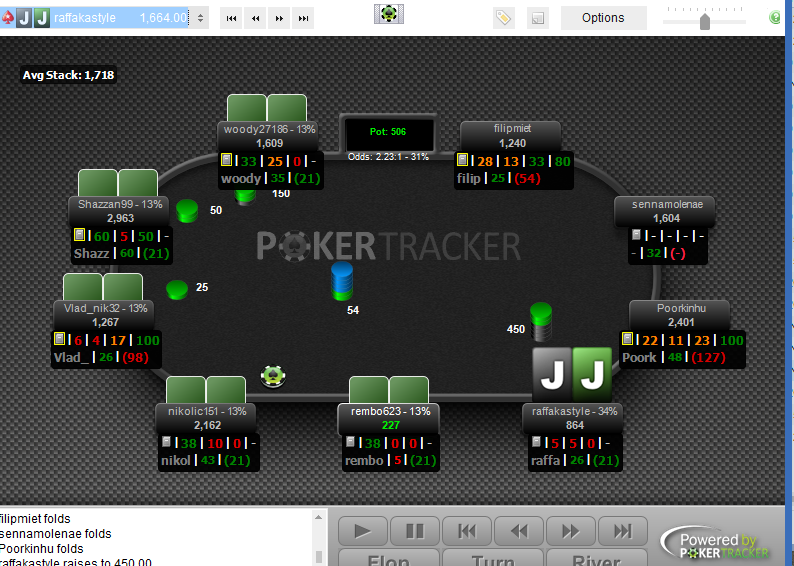The width and height of the screenshot is (794, 566).
Task: Click the sennamolenae player name plate
Action: click(666, 211)
